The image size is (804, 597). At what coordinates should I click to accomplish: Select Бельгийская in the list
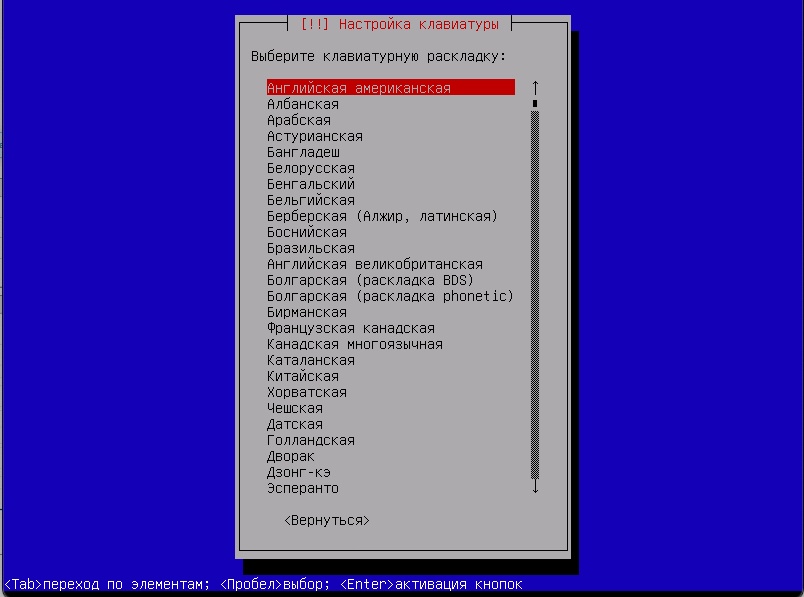pyautogui.click(x=311, y=200)
